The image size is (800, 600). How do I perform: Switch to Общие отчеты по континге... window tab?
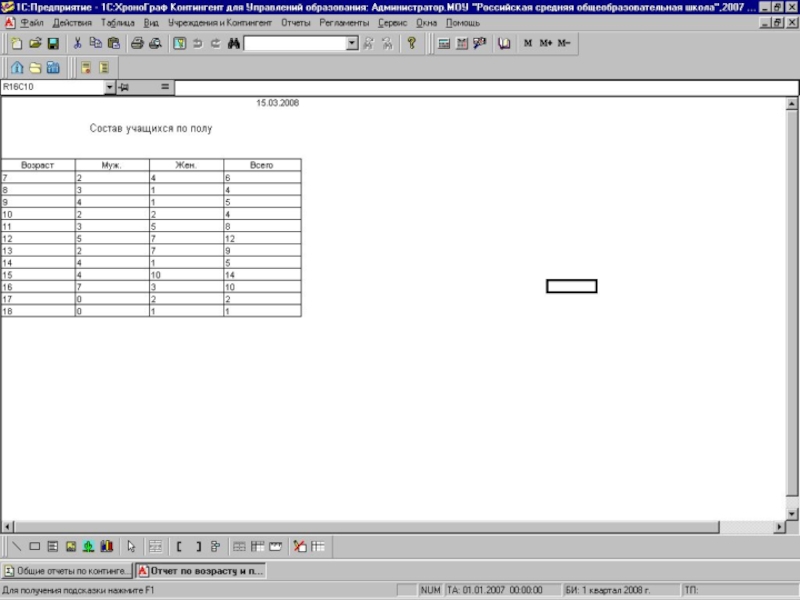(67, 571)
